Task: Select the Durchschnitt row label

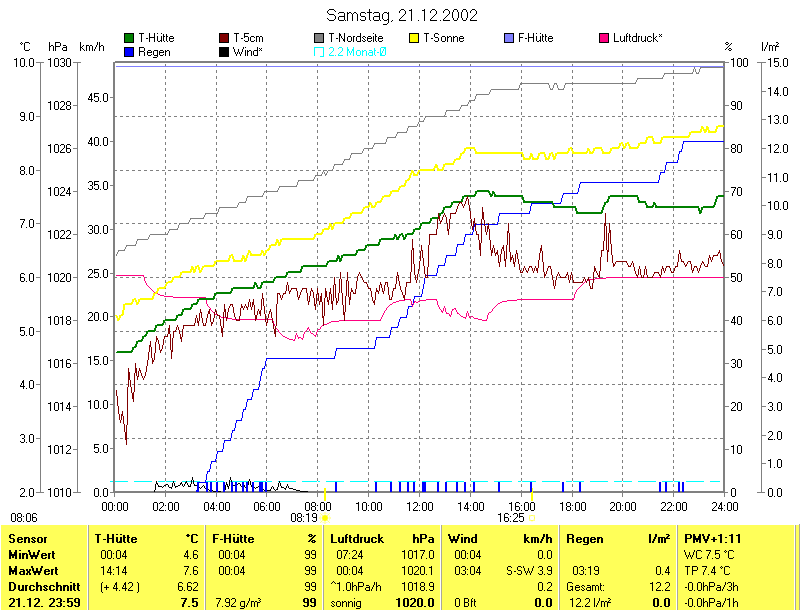Action: pos(44,586)
